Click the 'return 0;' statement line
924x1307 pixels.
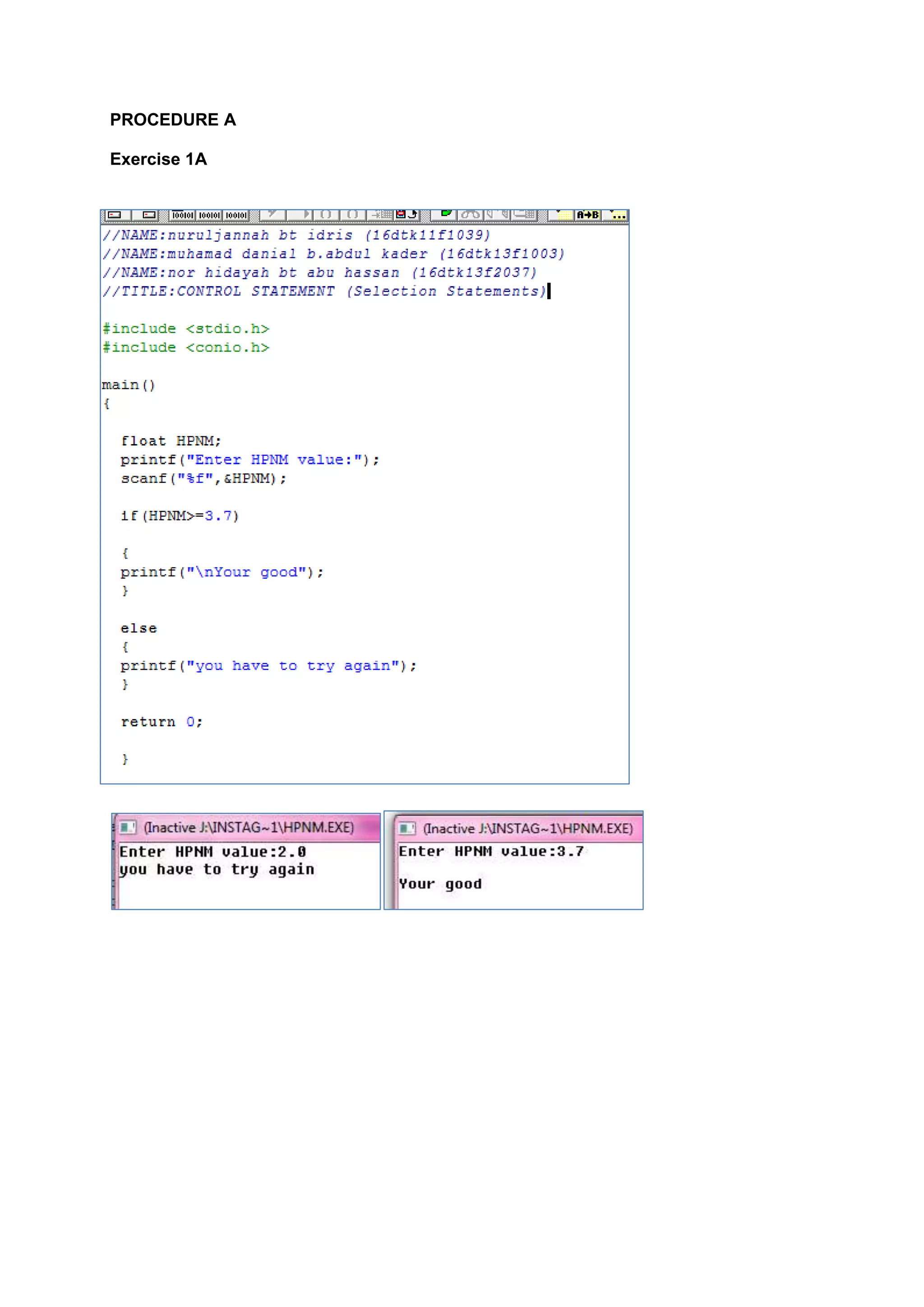click(x=162, y=722)
